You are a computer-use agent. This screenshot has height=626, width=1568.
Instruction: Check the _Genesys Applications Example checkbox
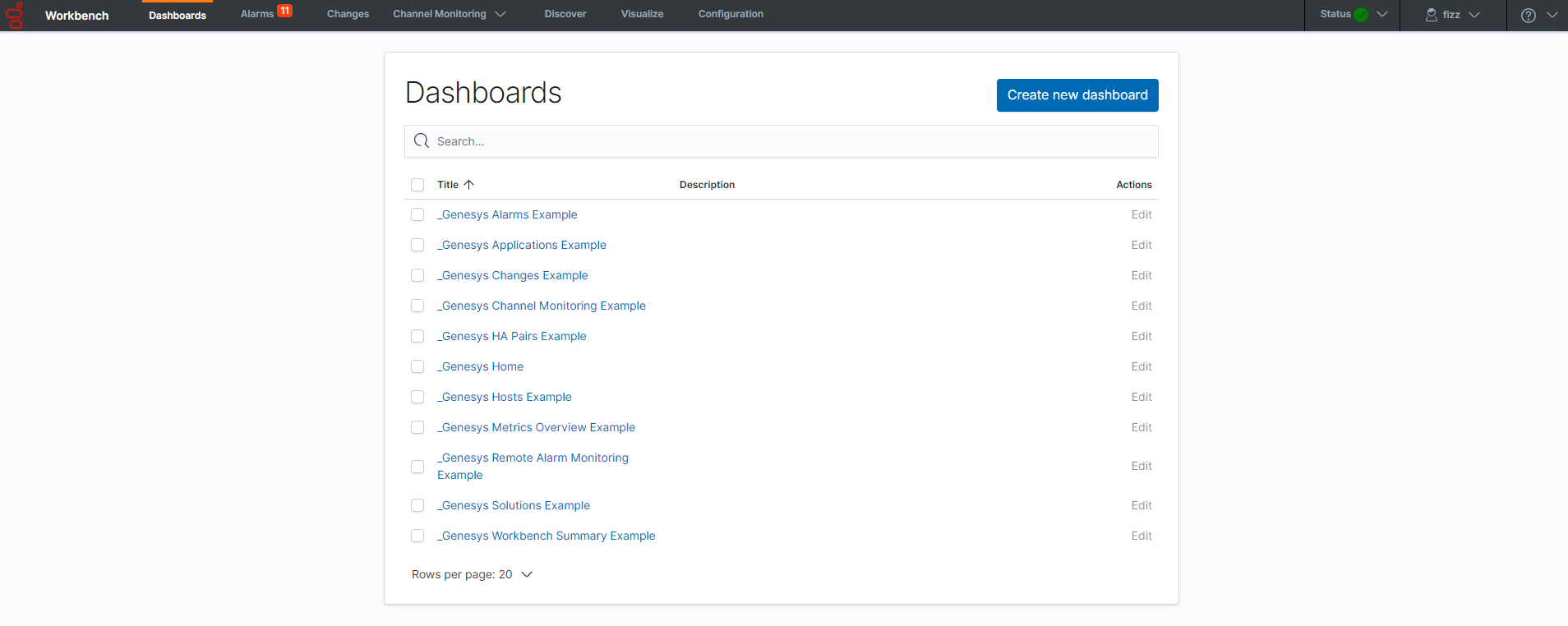coord(417,245)
